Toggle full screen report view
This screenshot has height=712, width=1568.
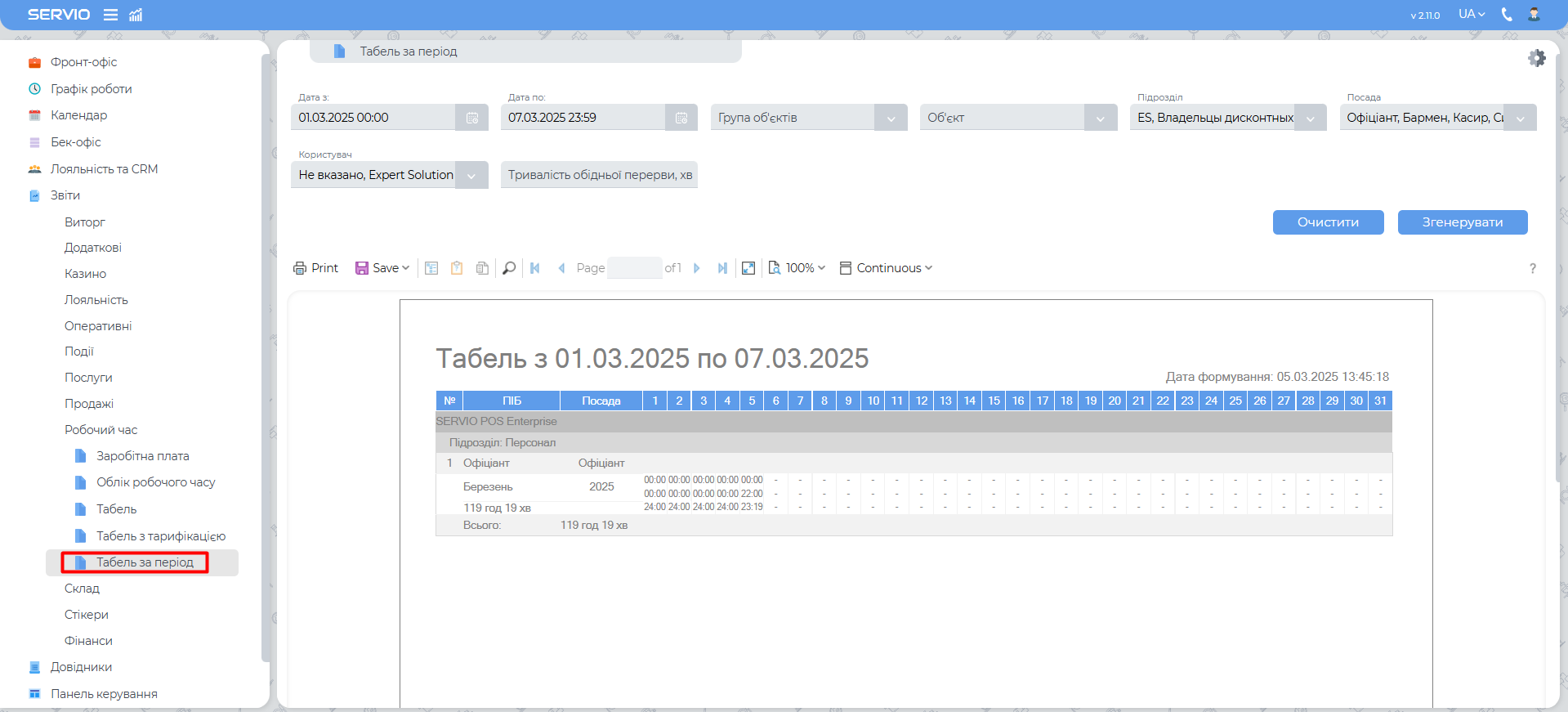click(748, 268)
